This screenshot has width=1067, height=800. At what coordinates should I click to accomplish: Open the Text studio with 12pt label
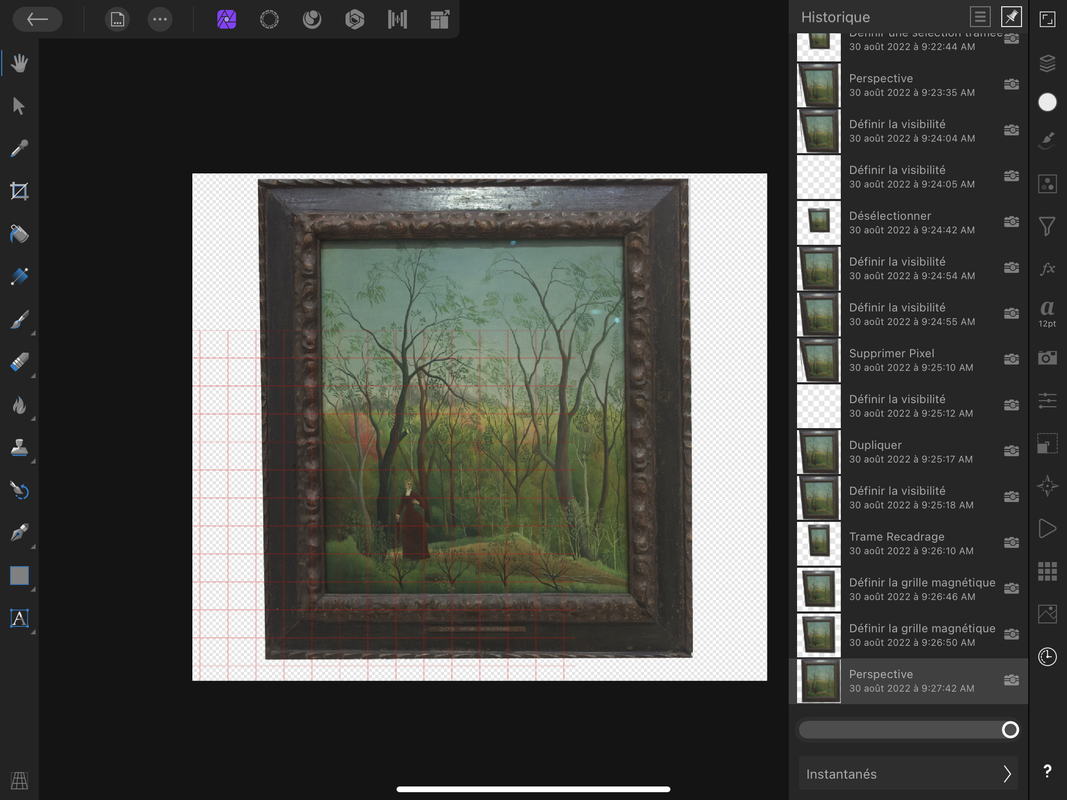(x=1047, y=313)
